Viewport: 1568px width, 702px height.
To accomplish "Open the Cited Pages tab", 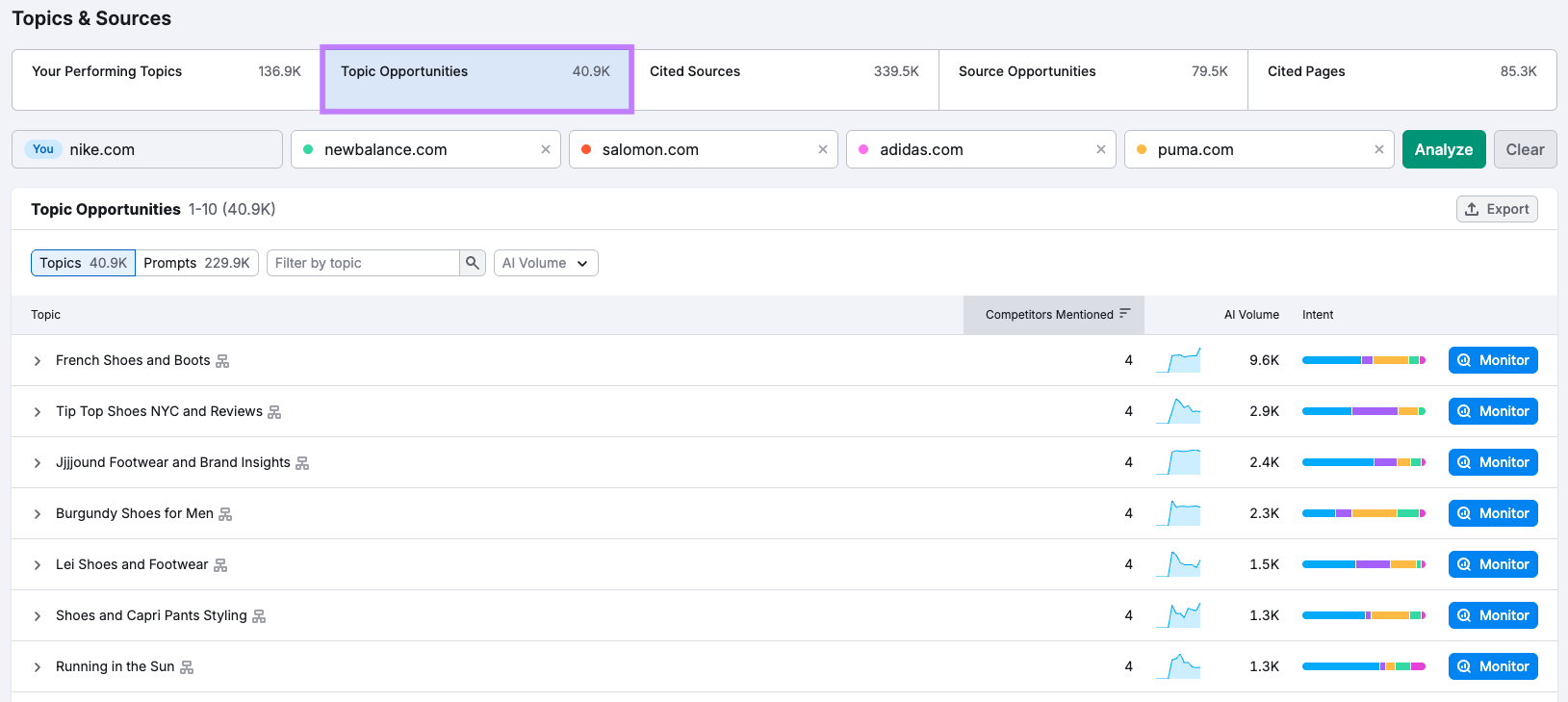I will point(1402,80).
